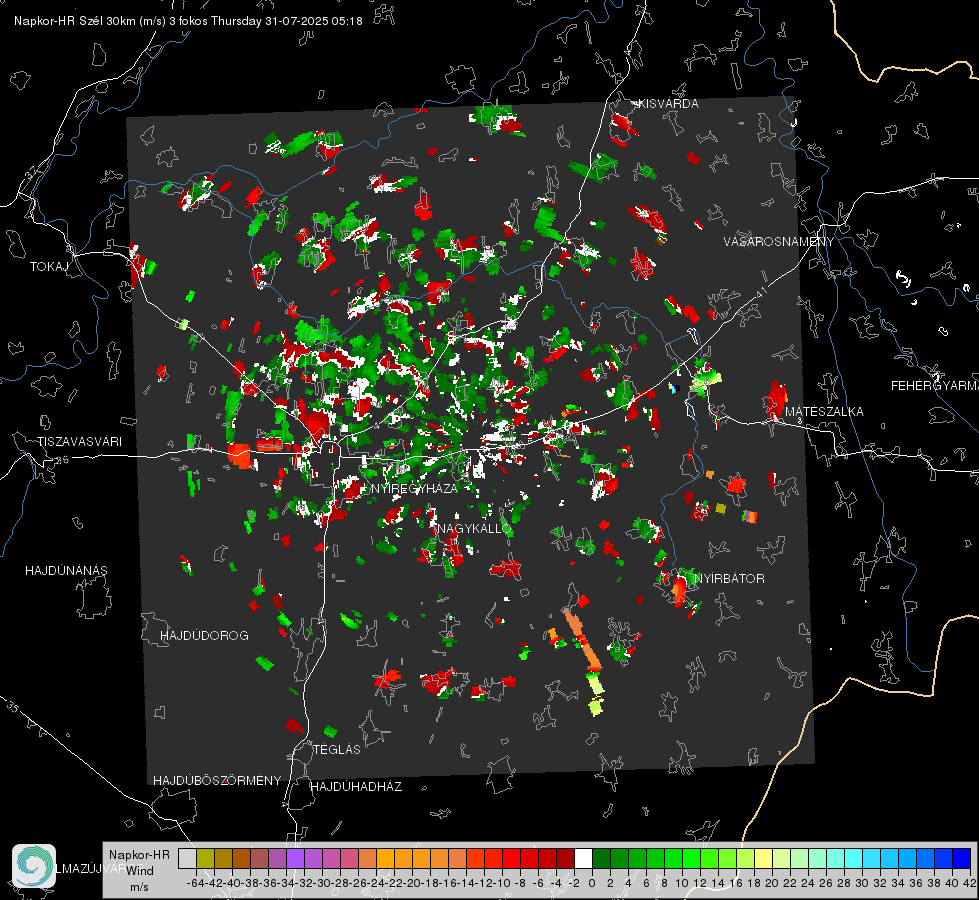Click the spiral weather logo icon
979x900 pixels.
click(x=34, y=866)
